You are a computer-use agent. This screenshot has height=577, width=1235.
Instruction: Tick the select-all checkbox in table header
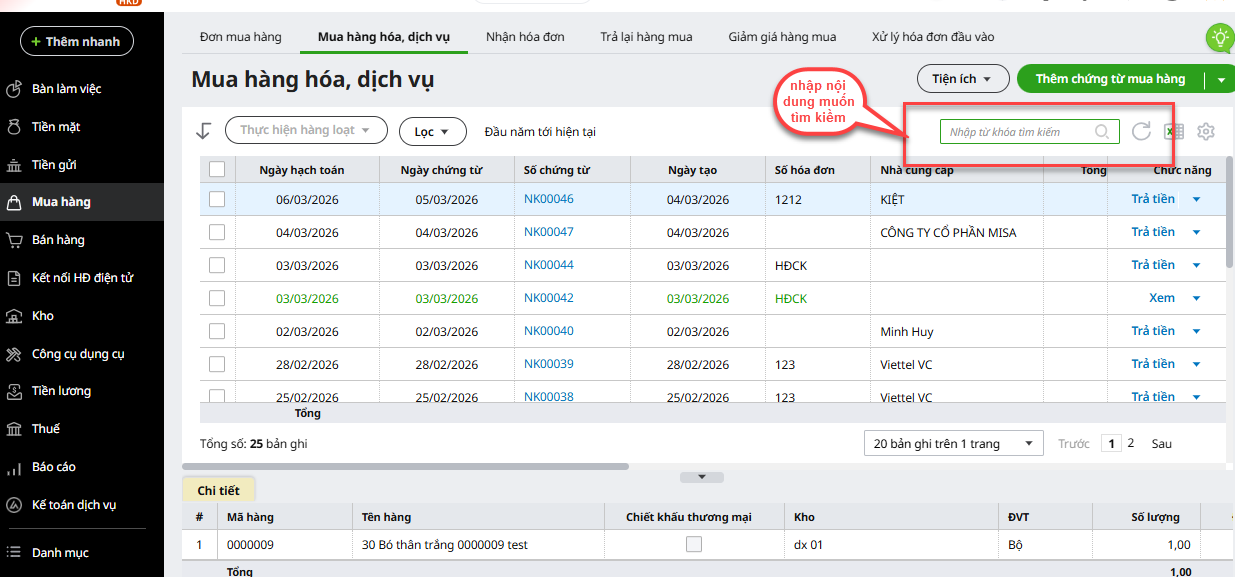217,169
